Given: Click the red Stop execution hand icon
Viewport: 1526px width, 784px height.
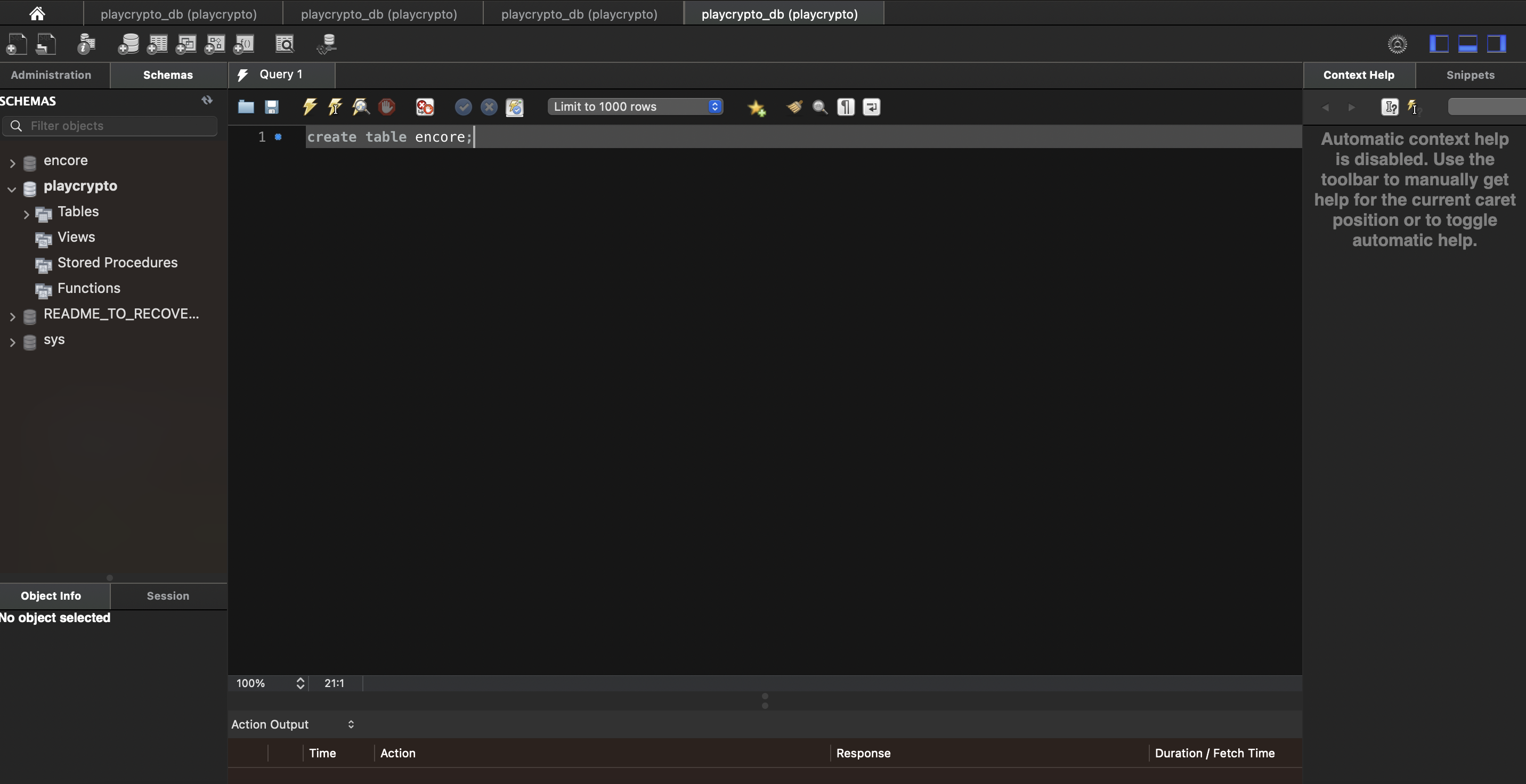Looking at the screenshot, I should coord(386,107).
